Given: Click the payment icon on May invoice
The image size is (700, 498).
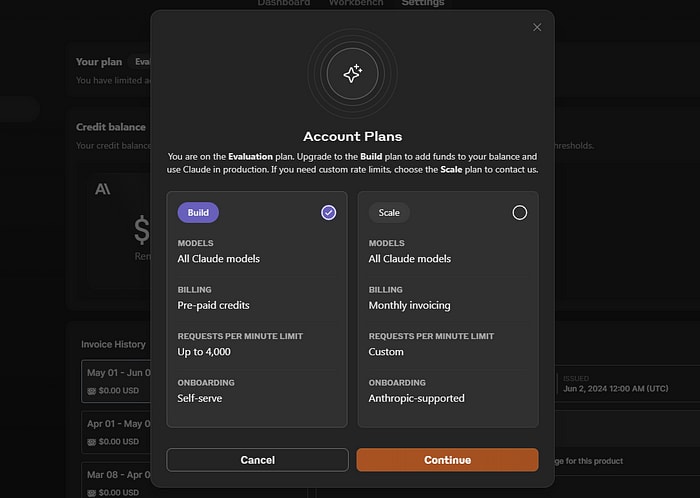Looking at the screenshot, I should pos(92,391).
